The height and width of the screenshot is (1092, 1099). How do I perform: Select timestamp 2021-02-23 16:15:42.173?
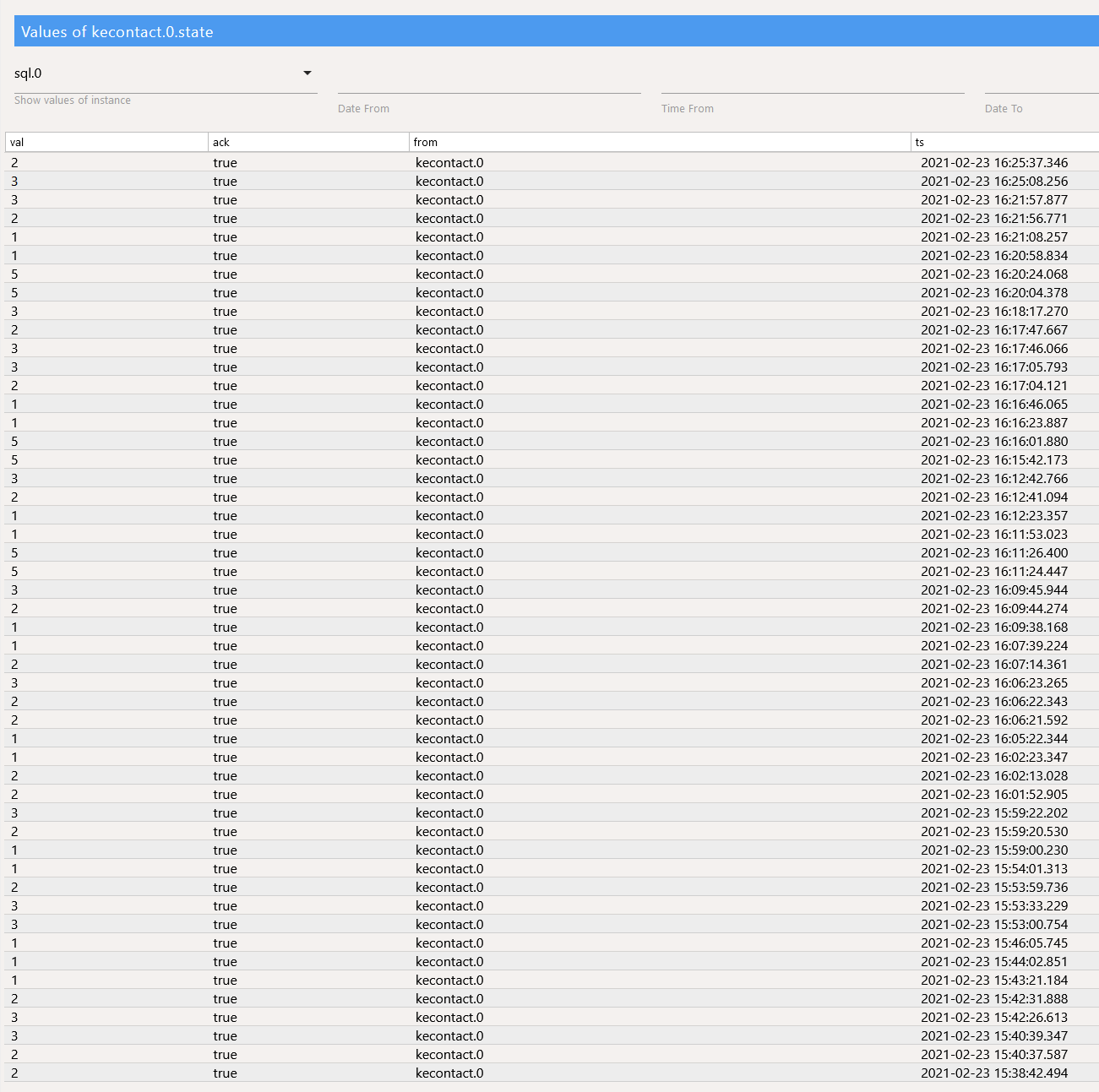(x=994, y=460)
